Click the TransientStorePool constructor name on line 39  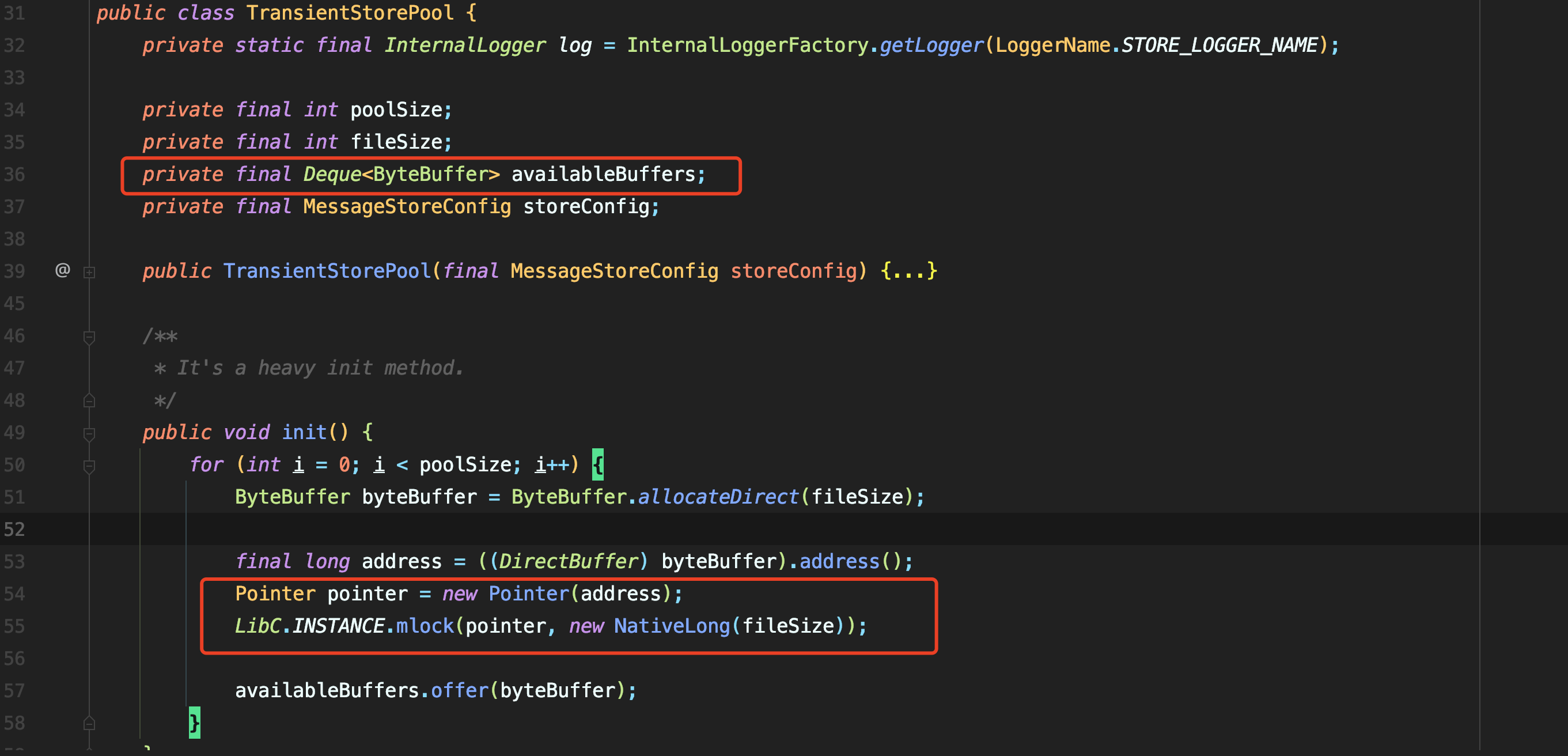[x=327, y=270]
